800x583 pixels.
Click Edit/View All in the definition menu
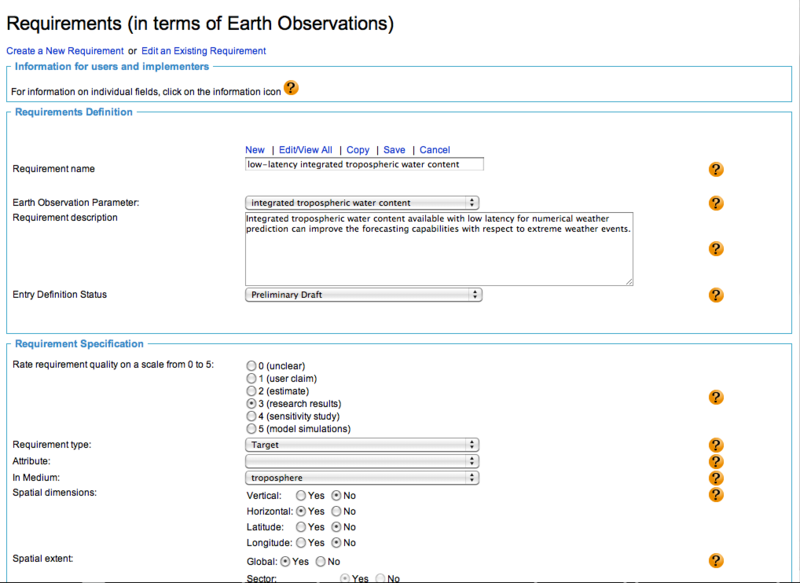[305, 150]
